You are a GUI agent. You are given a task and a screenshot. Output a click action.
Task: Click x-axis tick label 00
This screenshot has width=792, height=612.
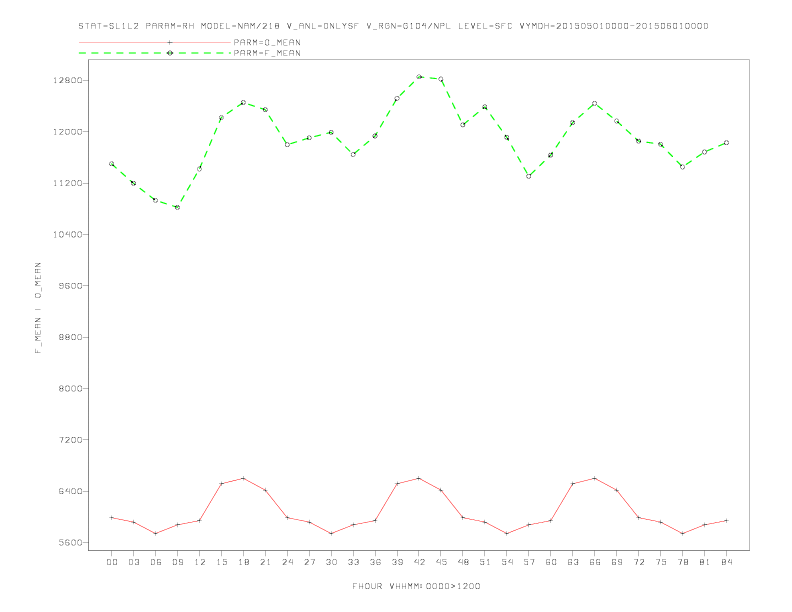[112, 562]
